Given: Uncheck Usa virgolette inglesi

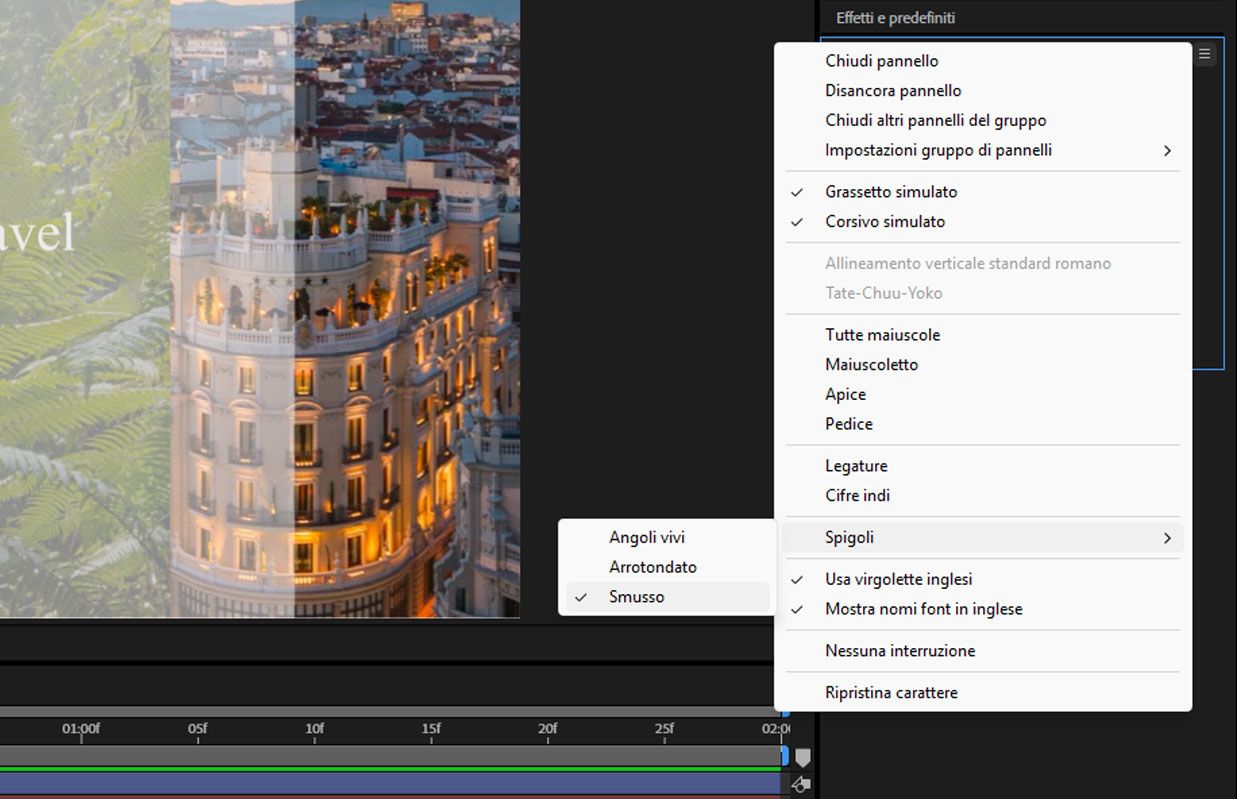Looking at the screenshot, I should click(898, 580).
